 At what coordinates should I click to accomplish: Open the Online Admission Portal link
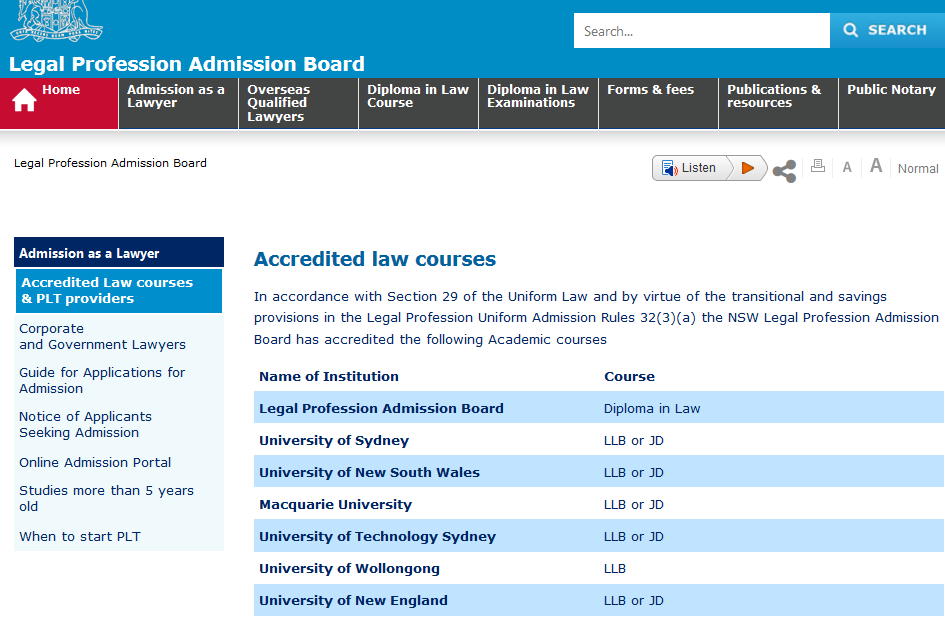(x=95, y=463)
